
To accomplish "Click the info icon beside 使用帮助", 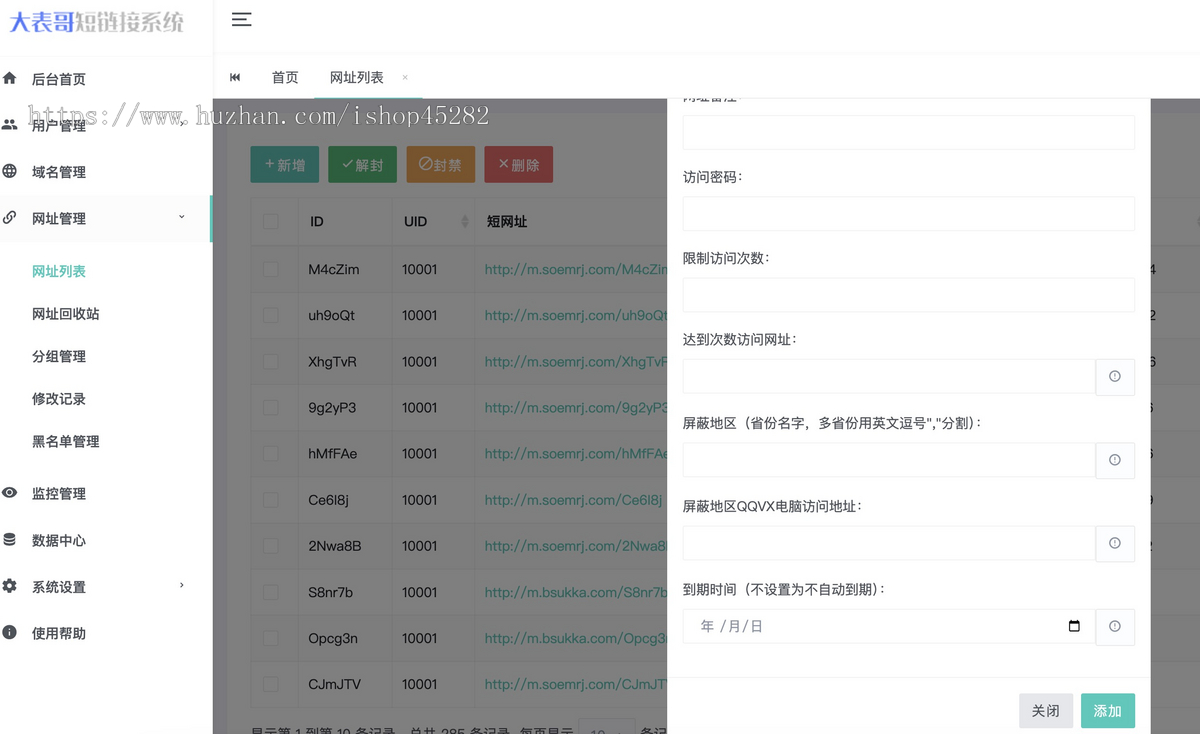I will (x=10, y=632).
